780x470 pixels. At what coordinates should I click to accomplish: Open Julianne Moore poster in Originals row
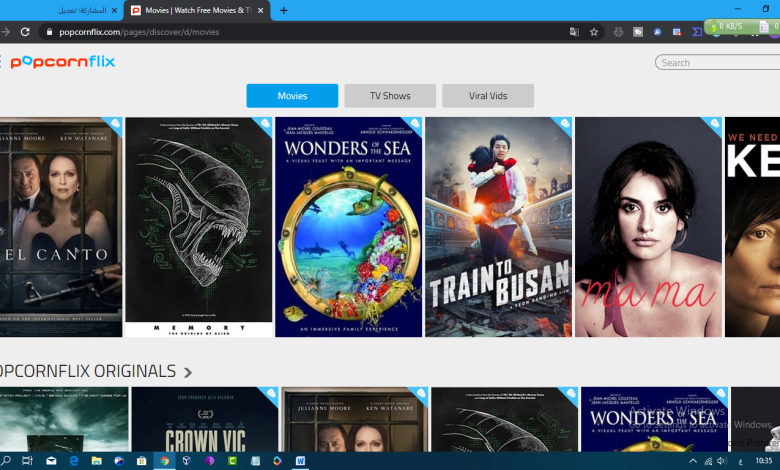[x=355, y=419]
